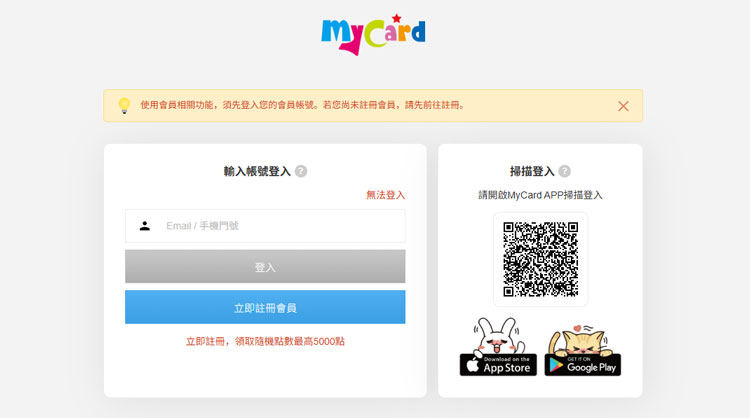Open the Download on the App Store badge
Screen dimensions: 750x418
[x=498, y=364]
